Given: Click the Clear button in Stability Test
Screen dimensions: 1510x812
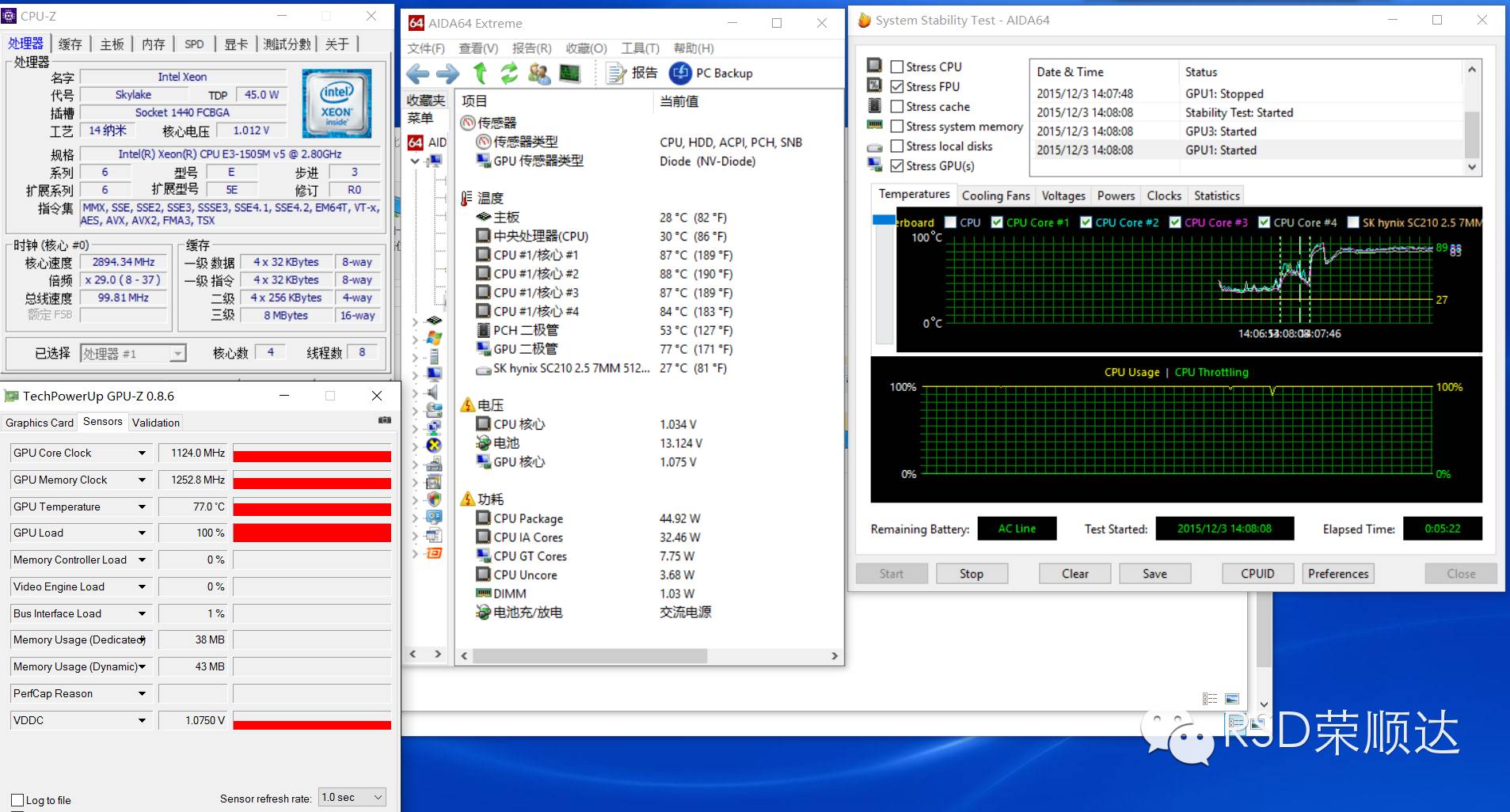Looking at the screenshot, I should point(1075,574).
